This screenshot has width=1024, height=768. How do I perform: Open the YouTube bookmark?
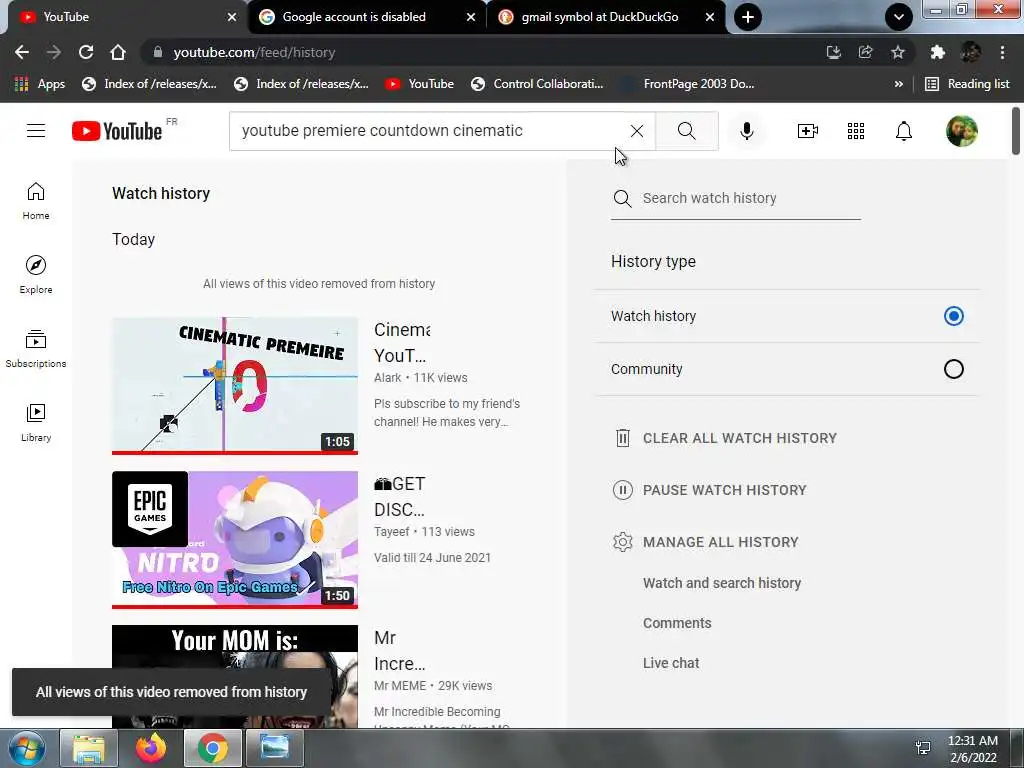419,84
